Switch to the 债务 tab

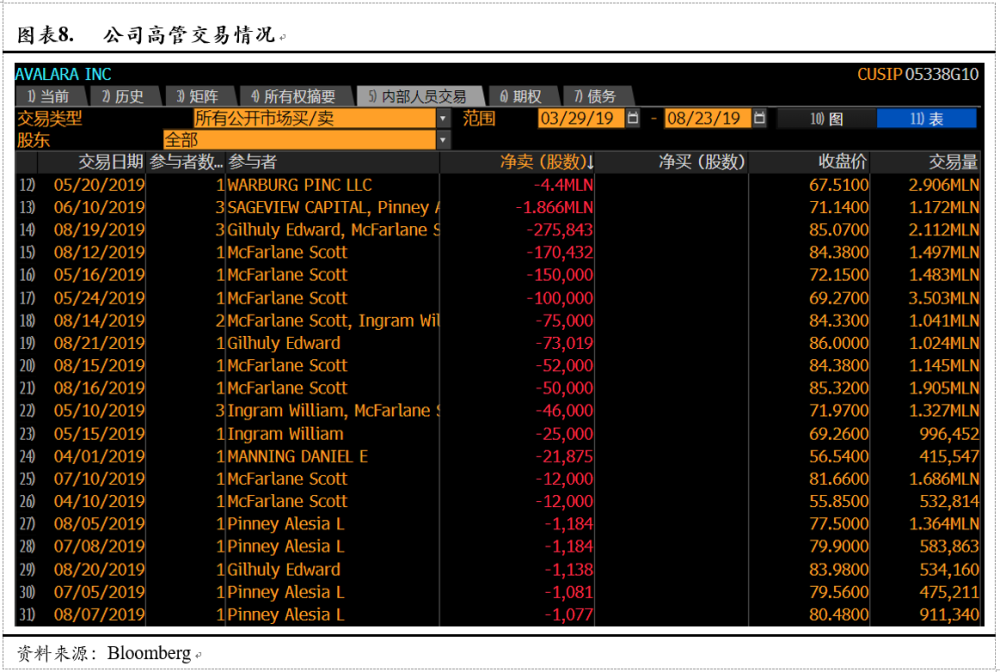pyautogui.click(x=596, y=96)
